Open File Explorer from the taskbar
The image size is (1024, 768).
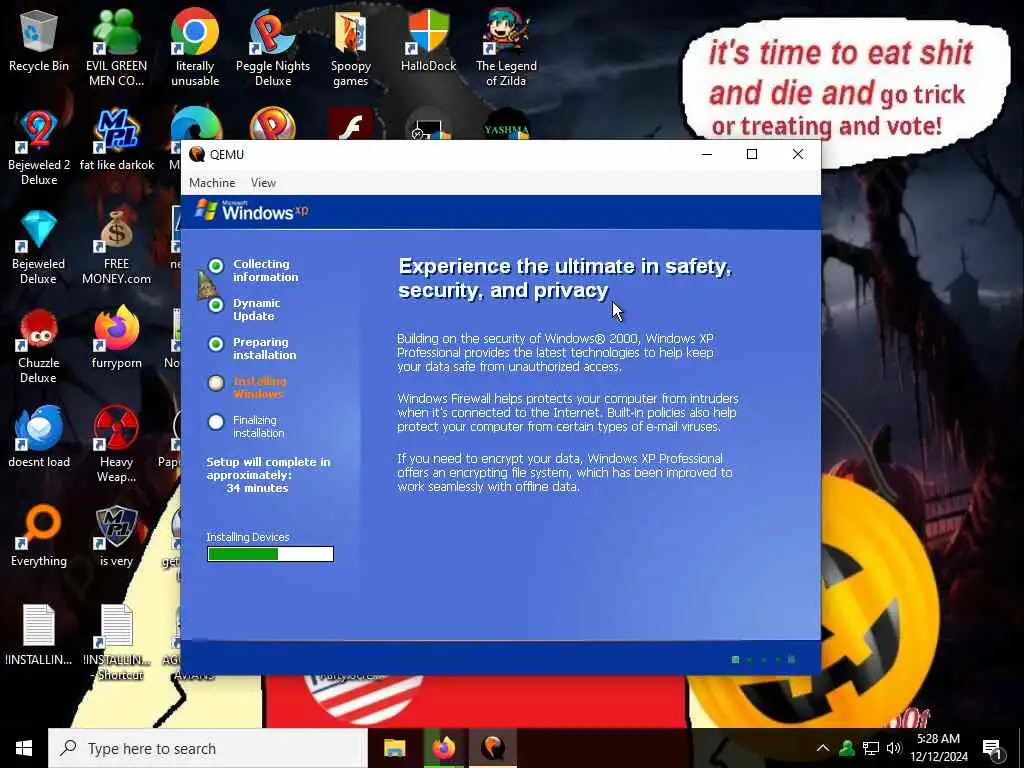click(394, 748)
